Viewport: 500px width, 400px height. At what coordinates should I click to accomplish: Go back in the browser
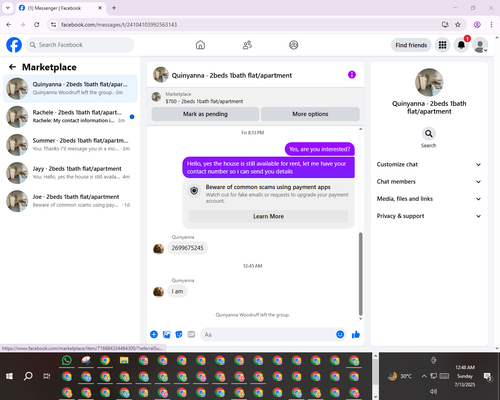(9, 25)
